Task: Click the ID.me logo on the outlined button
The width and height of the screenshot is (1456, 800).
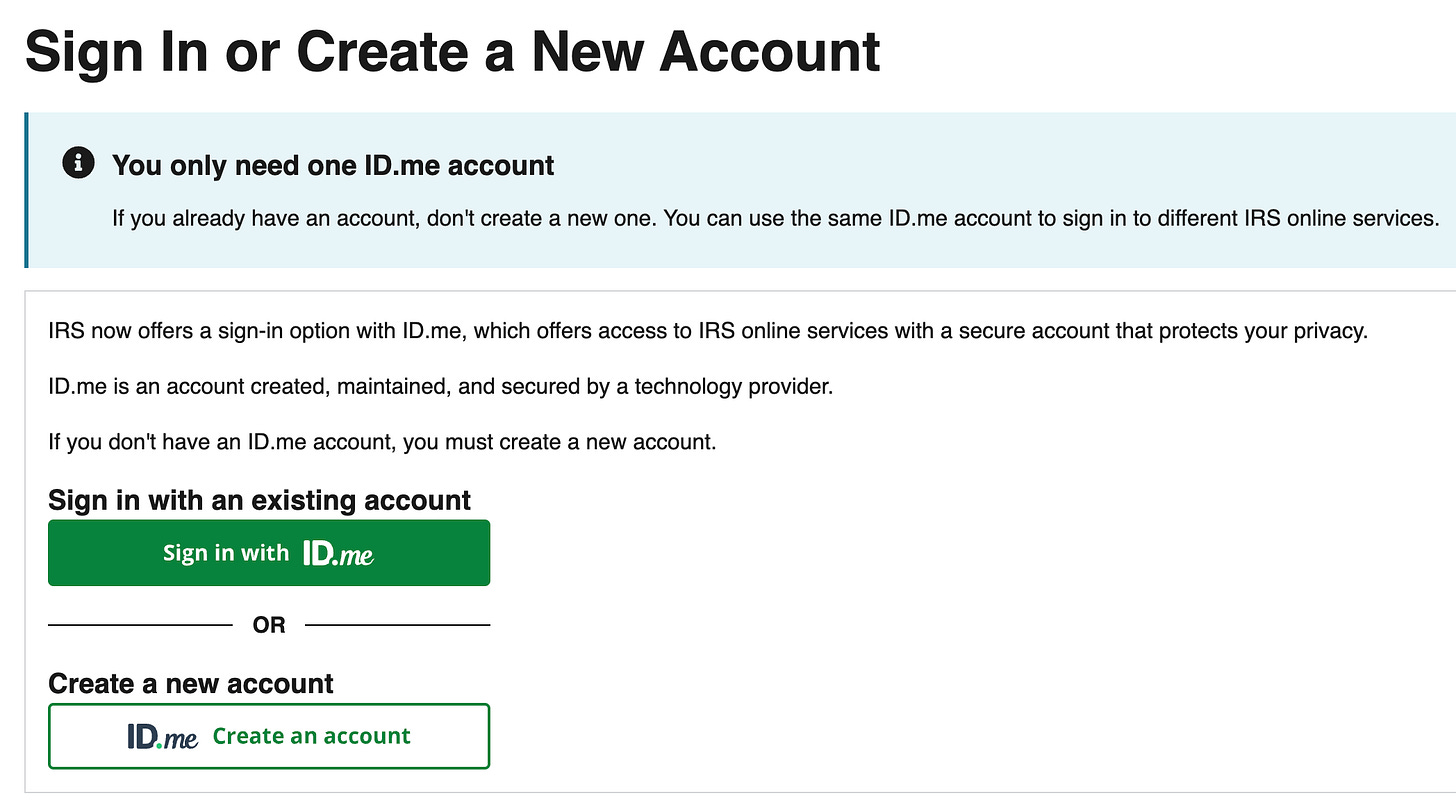Action: (x=164, y=736)
